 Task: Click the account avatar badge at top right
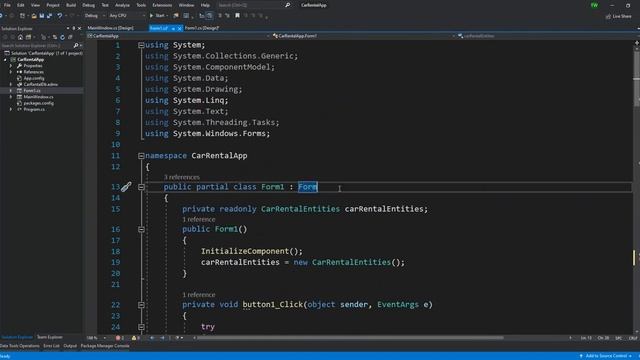pos(594,5)
